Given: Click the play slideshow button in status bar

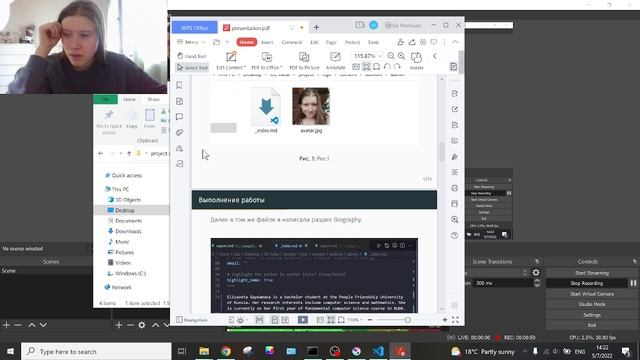Looking at the screenshot, I should tap(303, 320).
